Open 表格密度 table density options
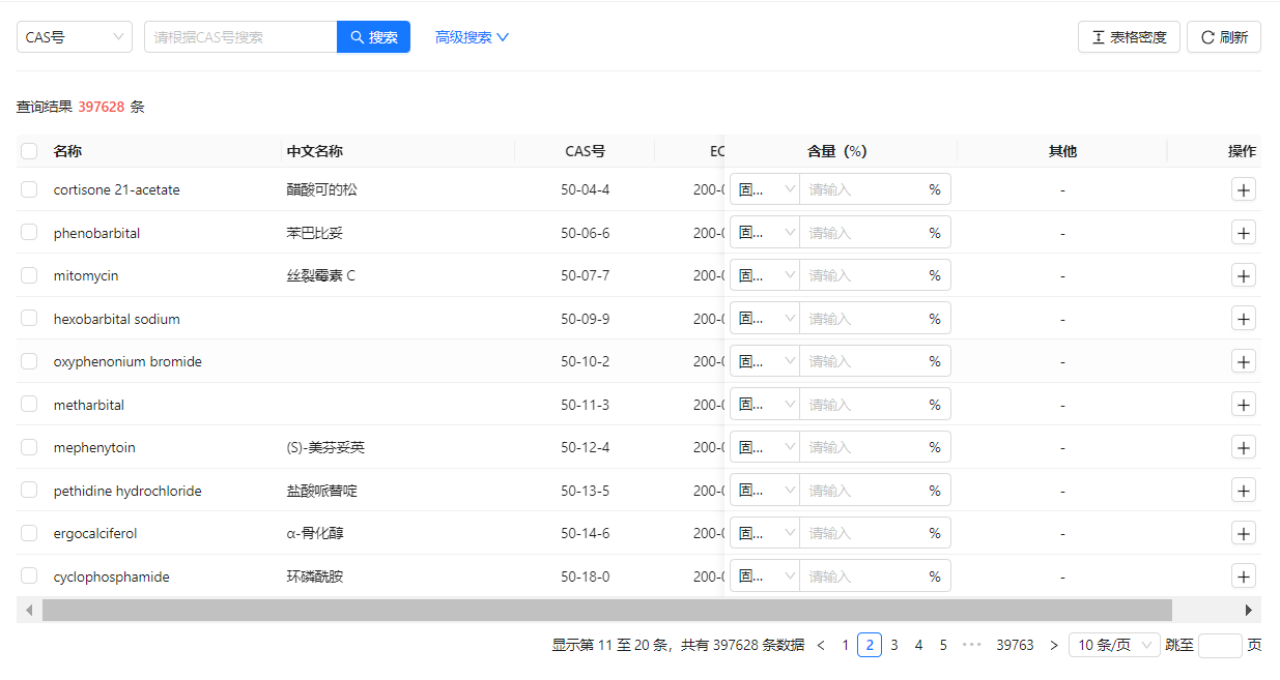The width and height of the screenshot is (1280, 680). click(x=1128, y=37)
